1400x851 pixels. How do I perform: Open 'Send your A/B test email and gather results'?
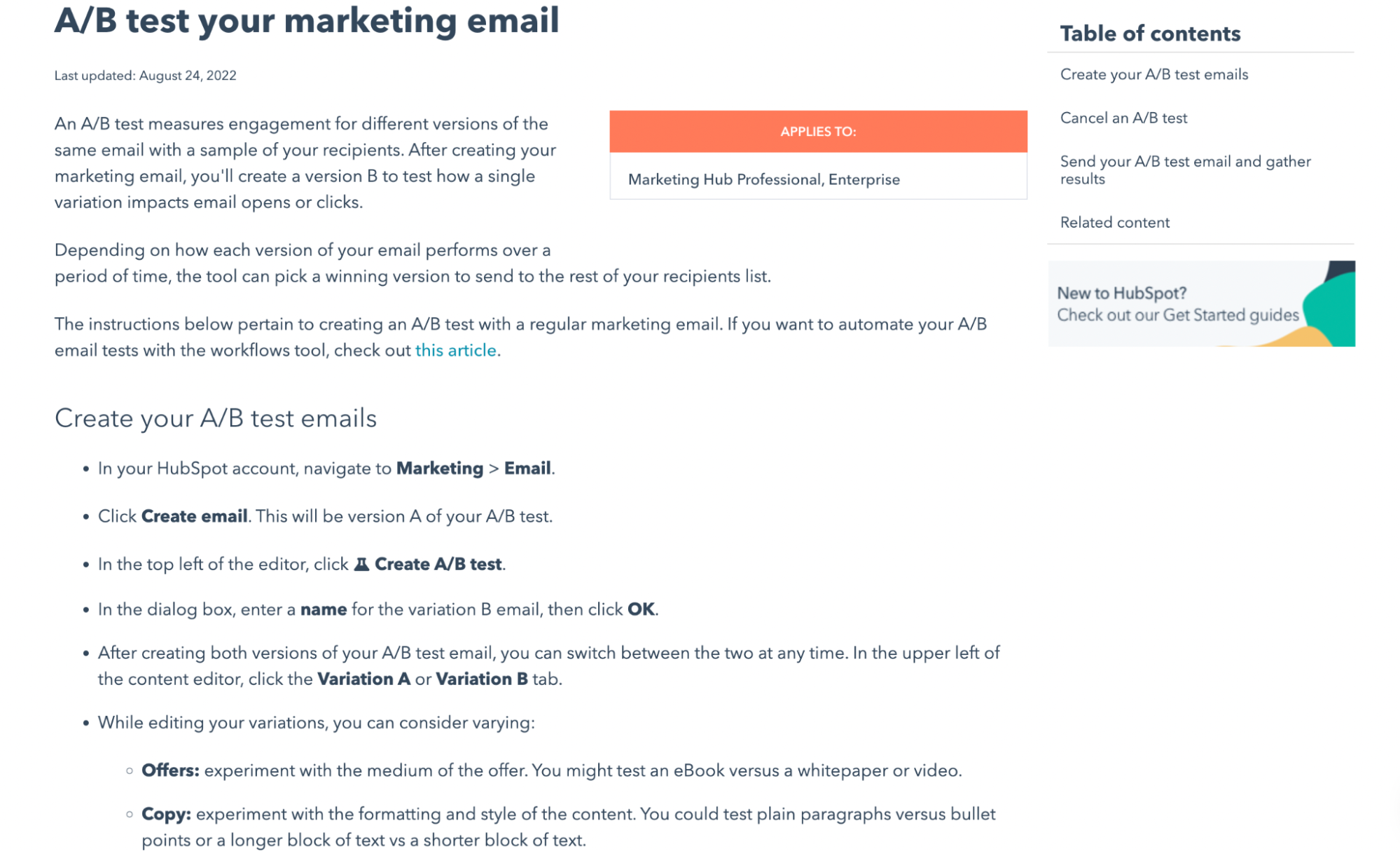(x=1185, y=170)
